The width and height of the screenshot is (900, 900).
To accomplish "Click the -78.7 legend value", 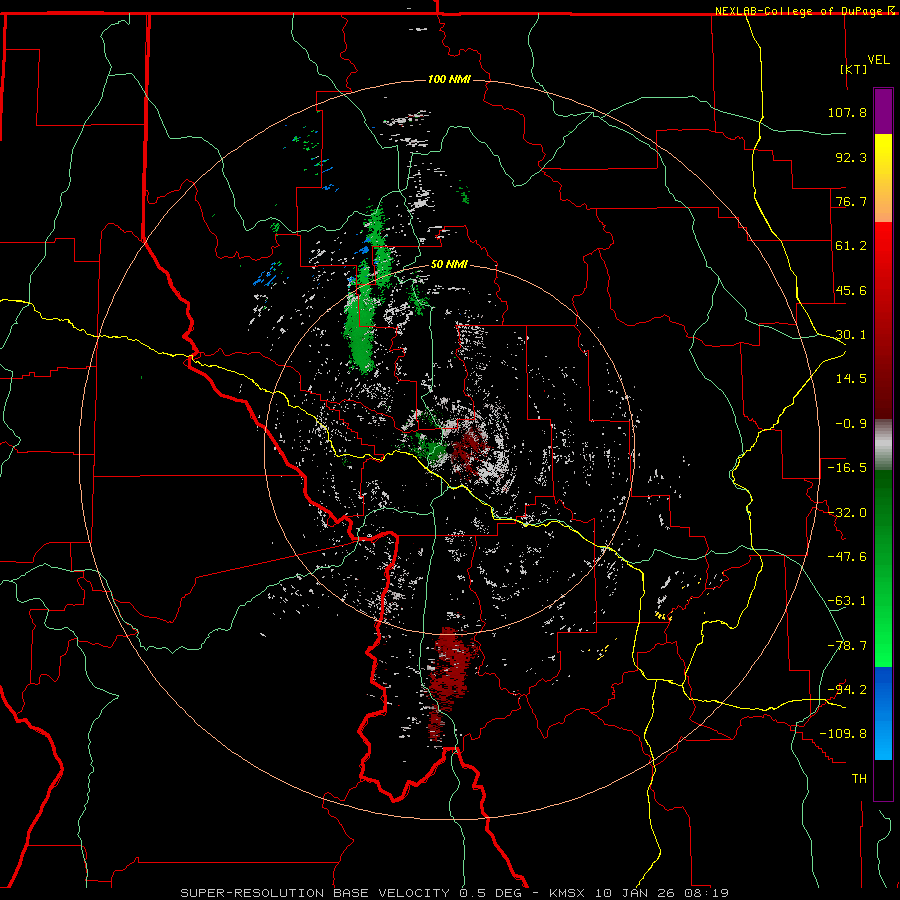I will 847,646.
